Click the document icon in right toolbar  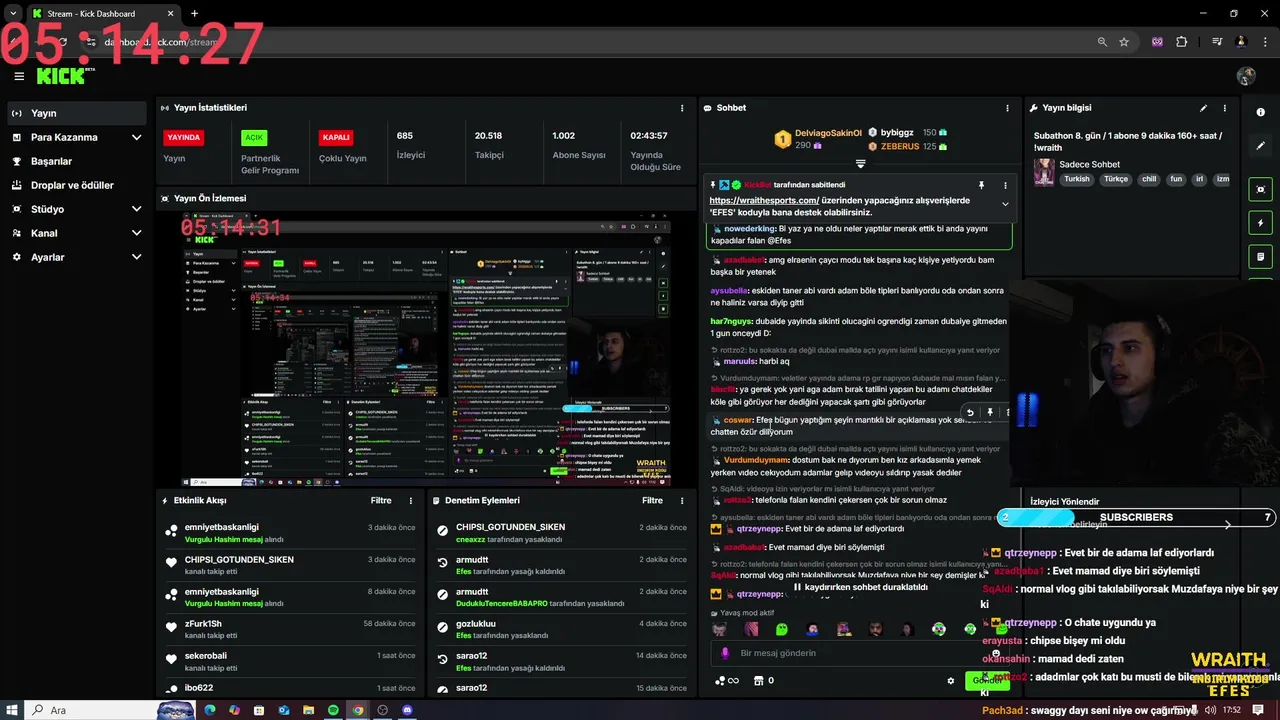(1260, 257)
